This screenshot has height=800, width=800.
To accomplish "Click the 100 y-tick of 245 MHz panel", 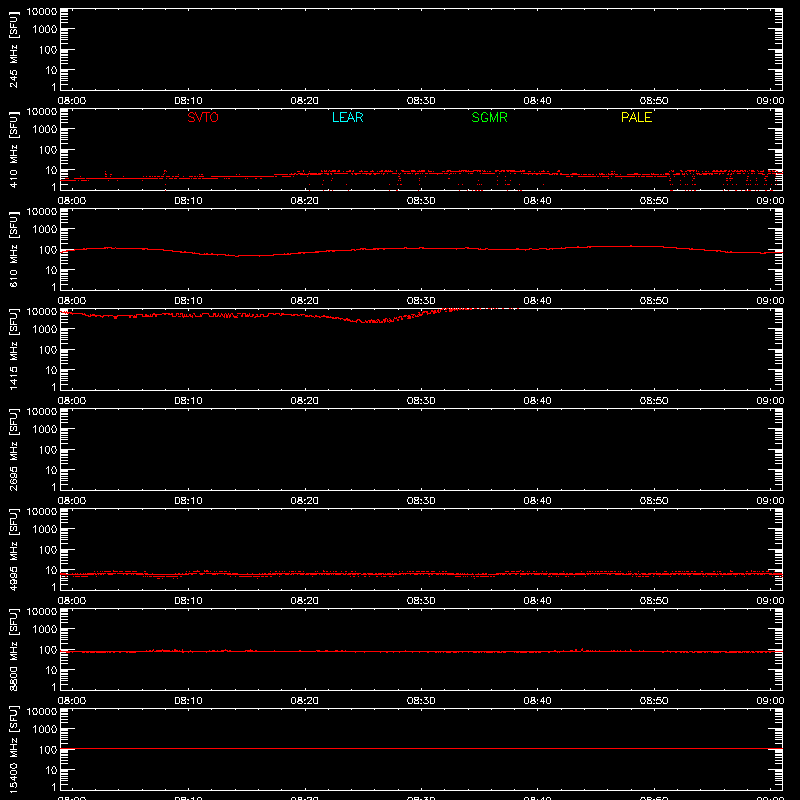I will pos(48,50).
